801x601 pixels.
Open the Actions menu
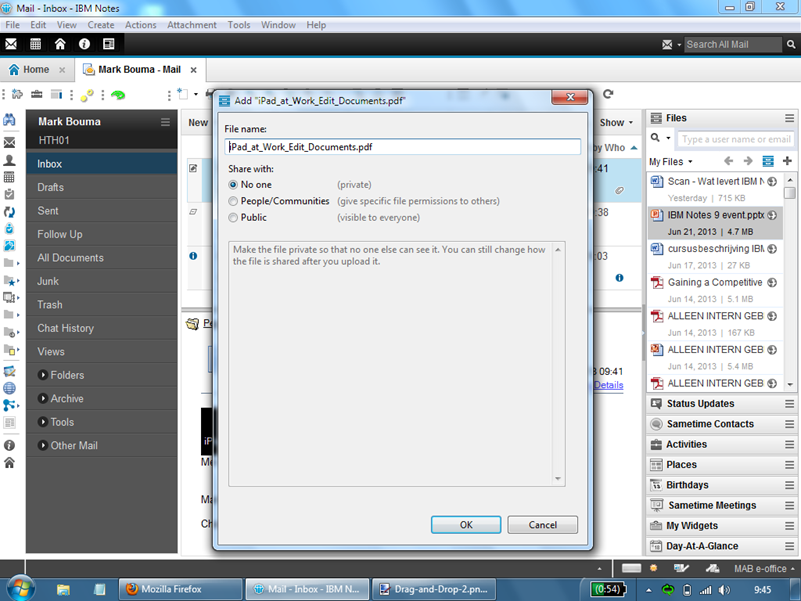click(140, 25)
